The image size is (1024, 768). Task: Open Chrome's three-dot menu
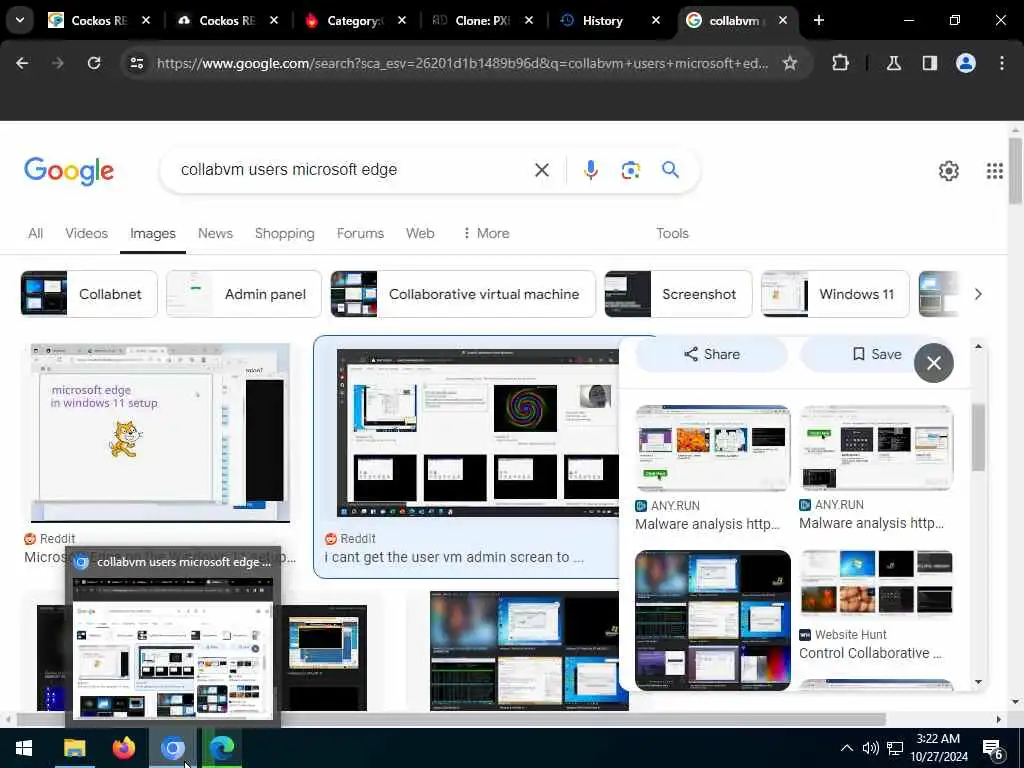coord(1002,63)
